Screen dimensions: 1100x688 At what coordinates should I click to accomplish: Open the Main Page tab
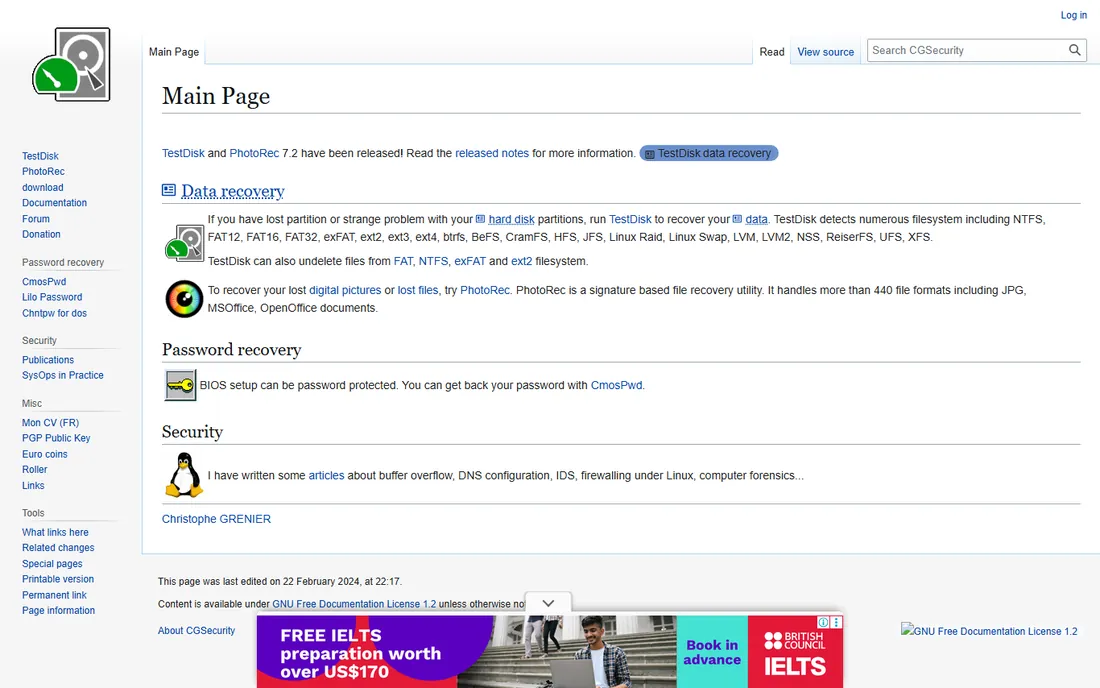tap(174, 52)
